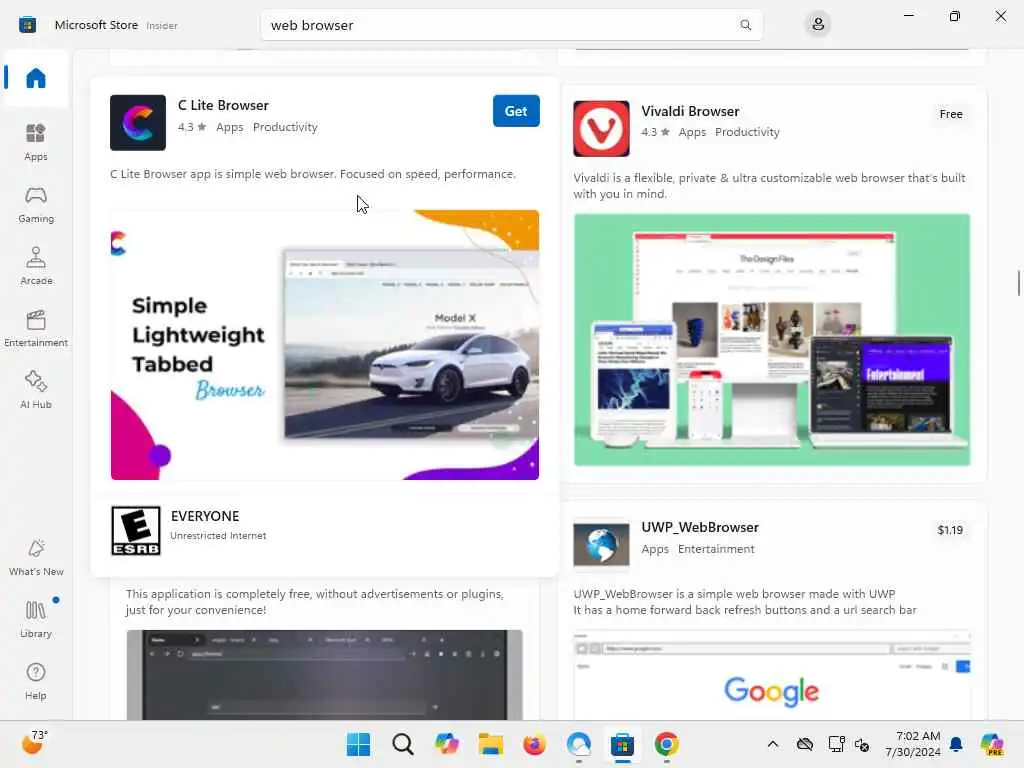Click the $1.19 price on UWP_WebBrowser
1024x768 pixels.
pos(950,530)
